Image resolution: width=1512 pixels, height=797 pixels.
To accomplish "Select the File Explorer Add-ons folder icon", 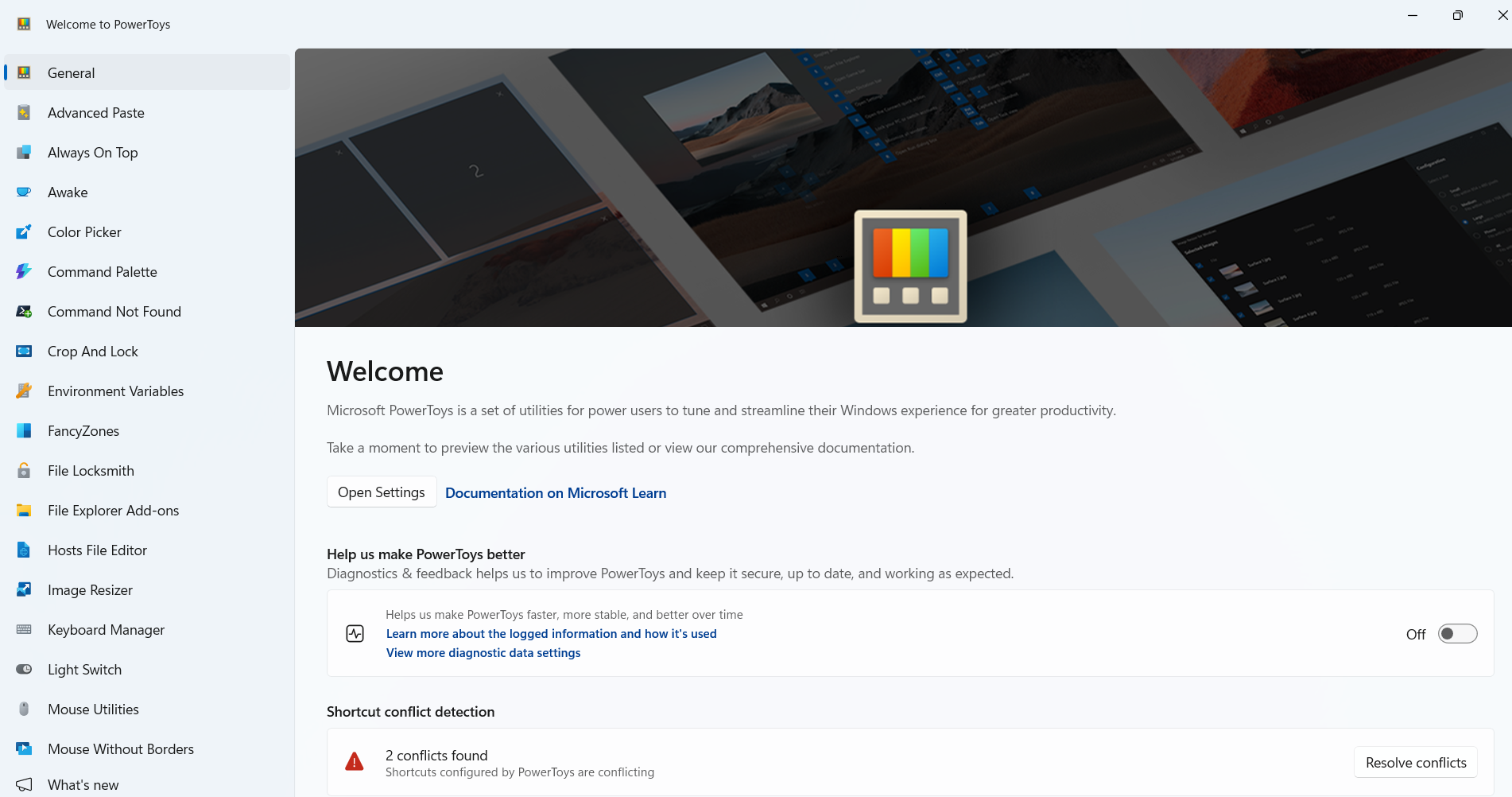I will pyautogui.click(x=24, y=510).
